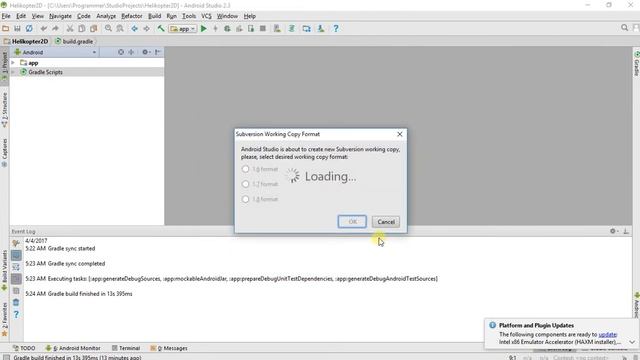Open the Refactor menu
Viewport: 640px width, 360px height.
(132, 16)
